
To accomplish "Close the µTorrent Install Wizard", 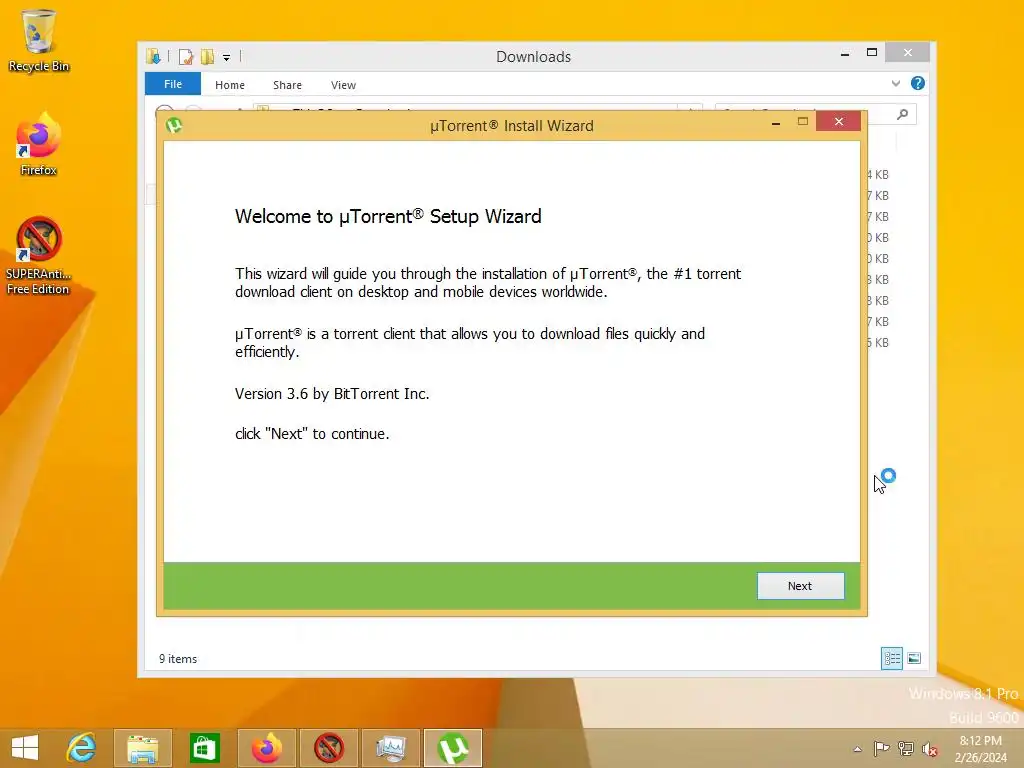I will 839,121.
